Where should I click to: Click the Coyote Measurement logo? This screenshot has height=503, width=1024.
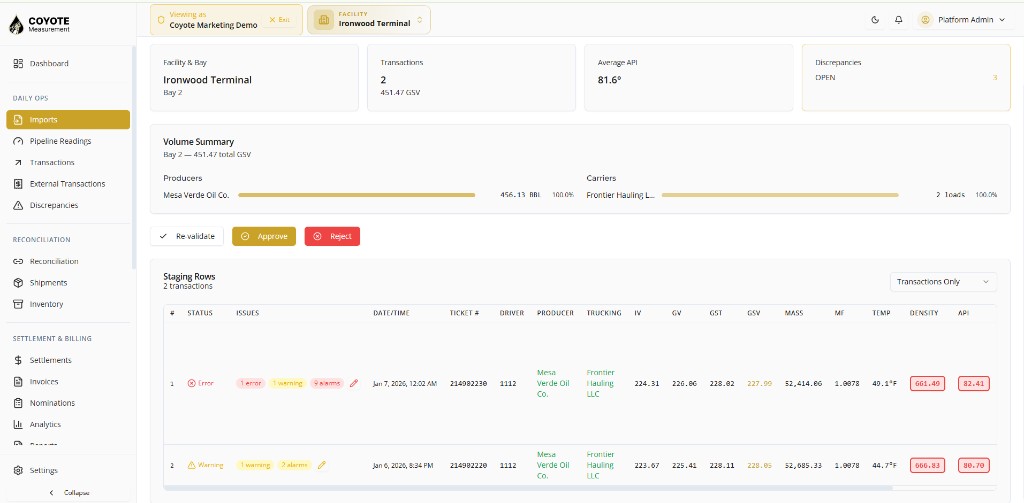(x=39, y=24)
